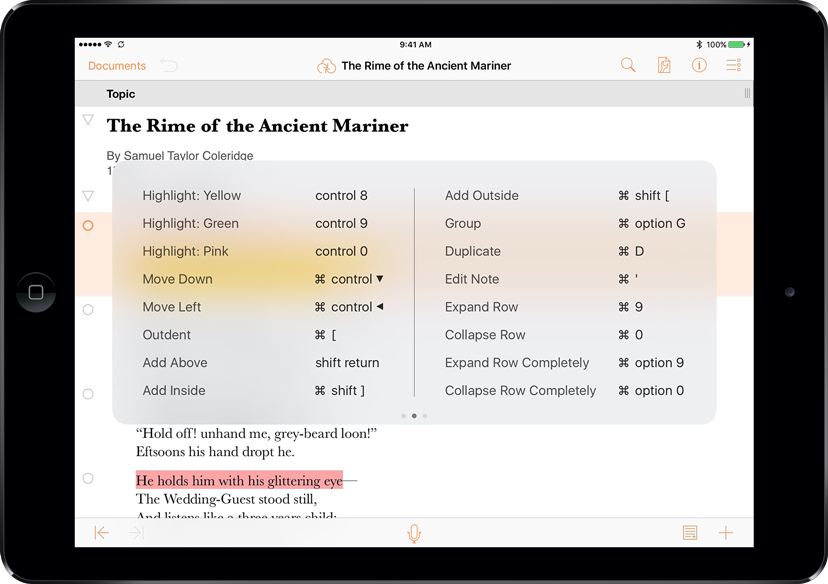Select handle of 'He holds him' row
This screenshot has height=584, width=828.
[88, 478]
